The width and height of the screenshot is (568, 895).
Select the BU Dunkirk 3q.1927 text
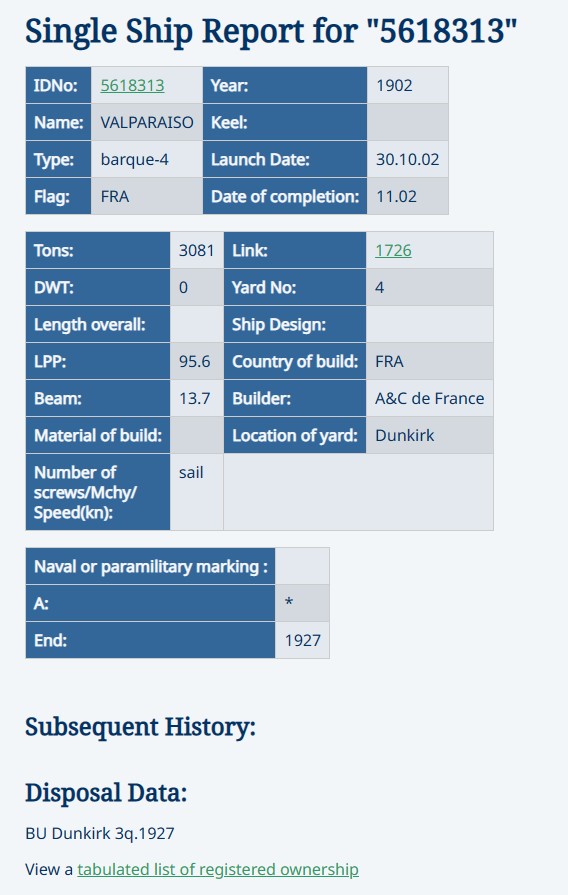pos(100,833)
